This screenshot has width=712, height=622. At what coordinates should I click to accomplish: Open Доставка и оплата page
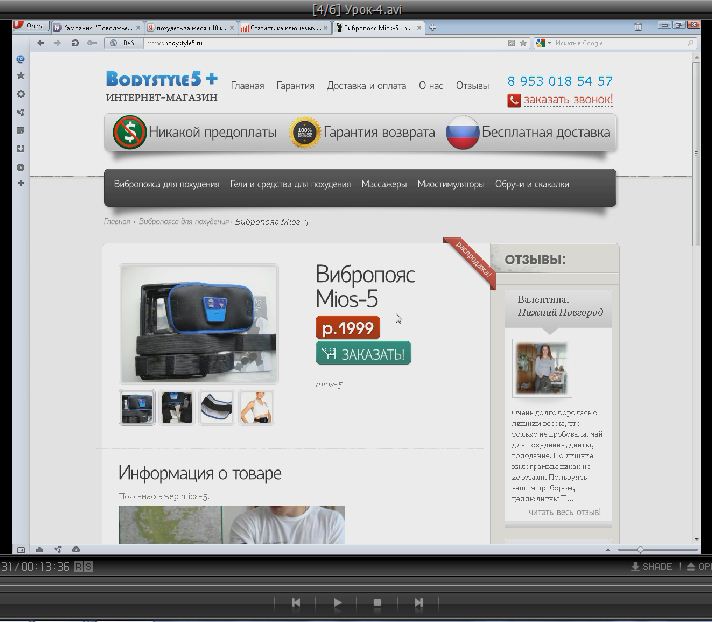point(366,85)
